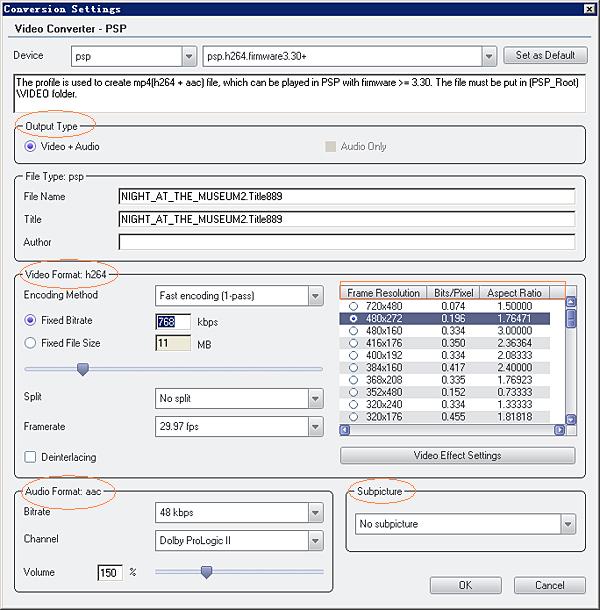Screen dimensions: 600x610
Task: Click the Volume slider handle
Action: pyautogui.click(x=206, y=572)
